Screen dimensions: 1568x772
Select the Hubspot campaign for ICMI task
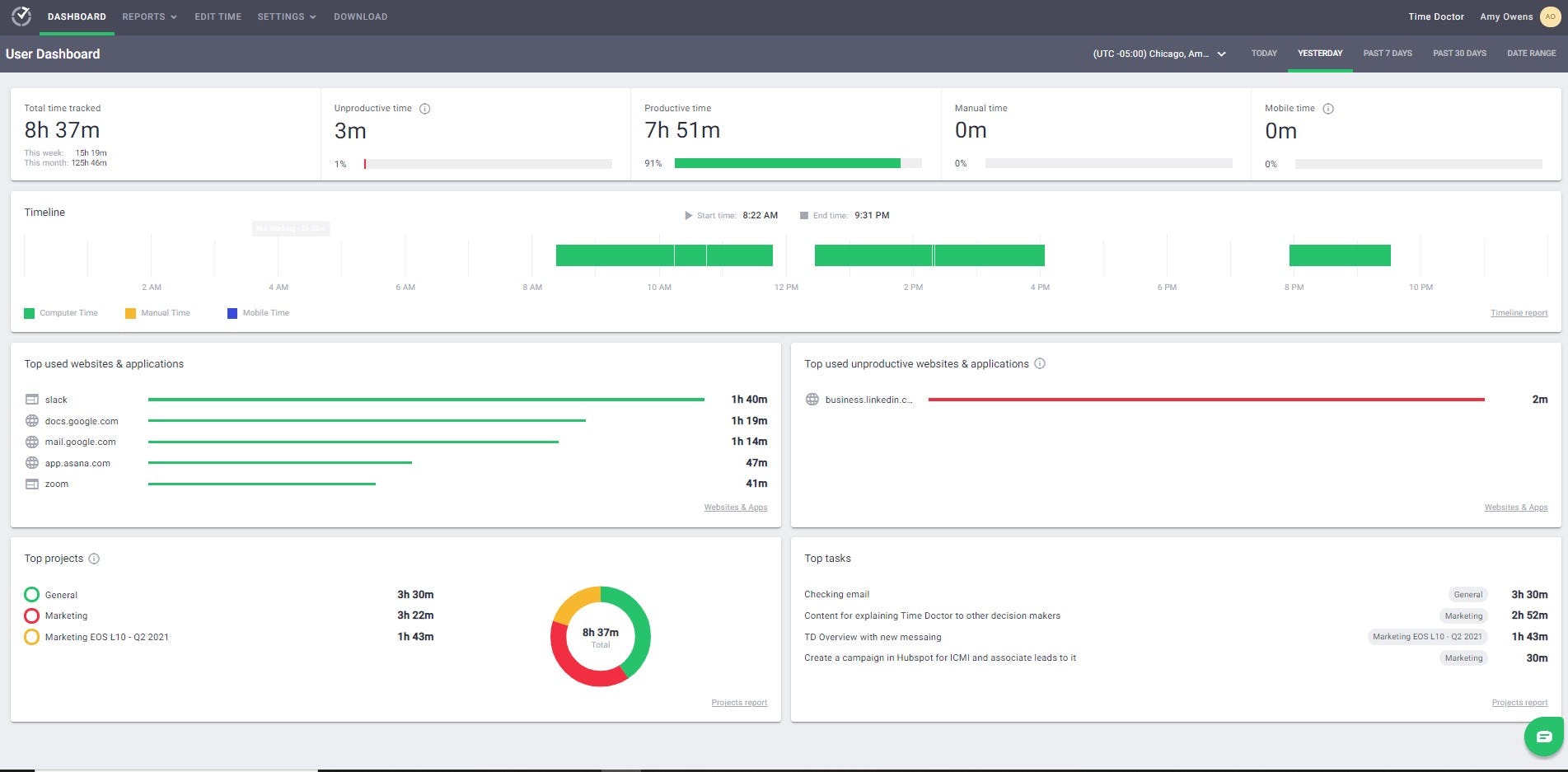(940, 658)
